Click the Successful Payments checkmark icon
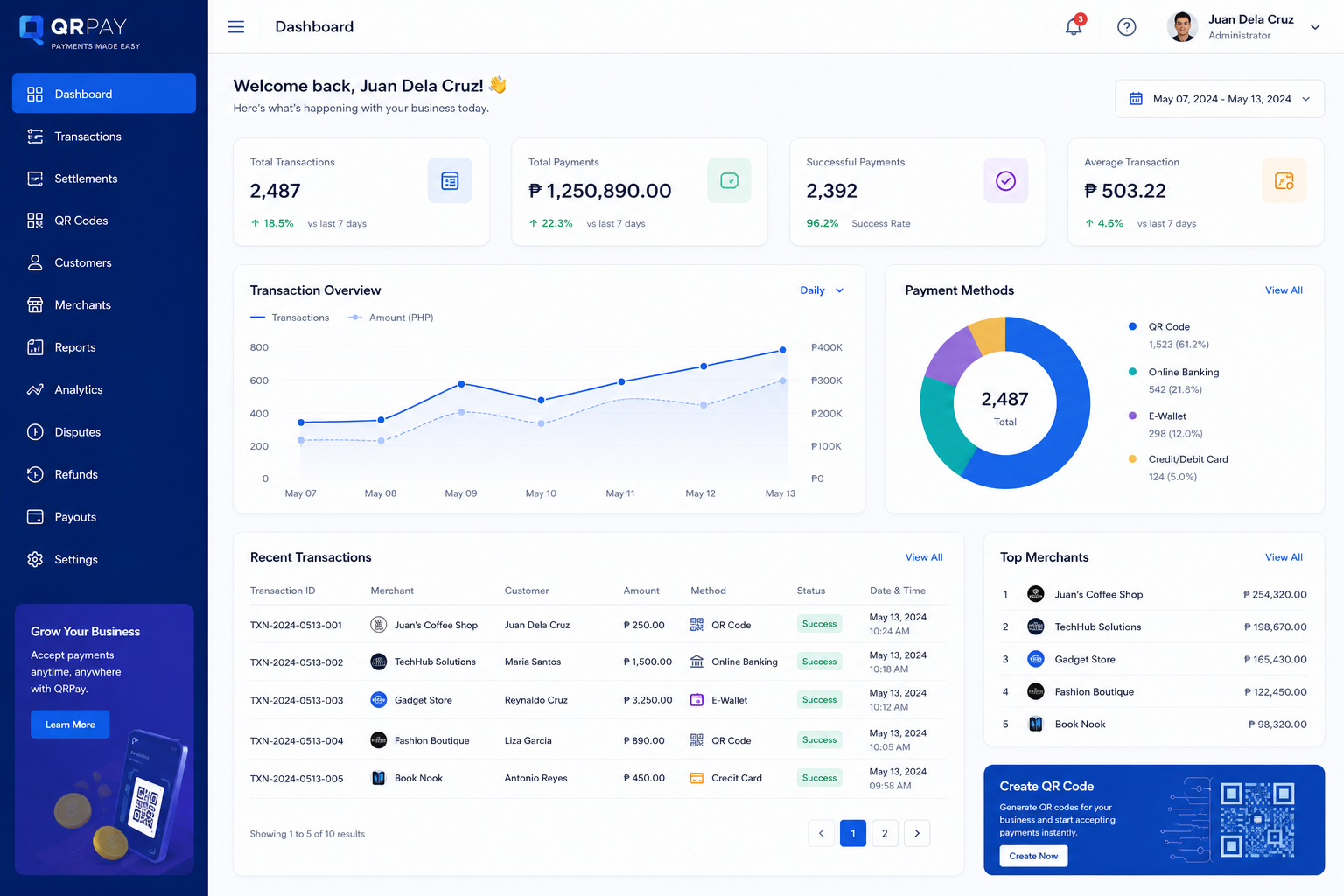This screenshot has width=1344, height=896. pos(1006,180)
